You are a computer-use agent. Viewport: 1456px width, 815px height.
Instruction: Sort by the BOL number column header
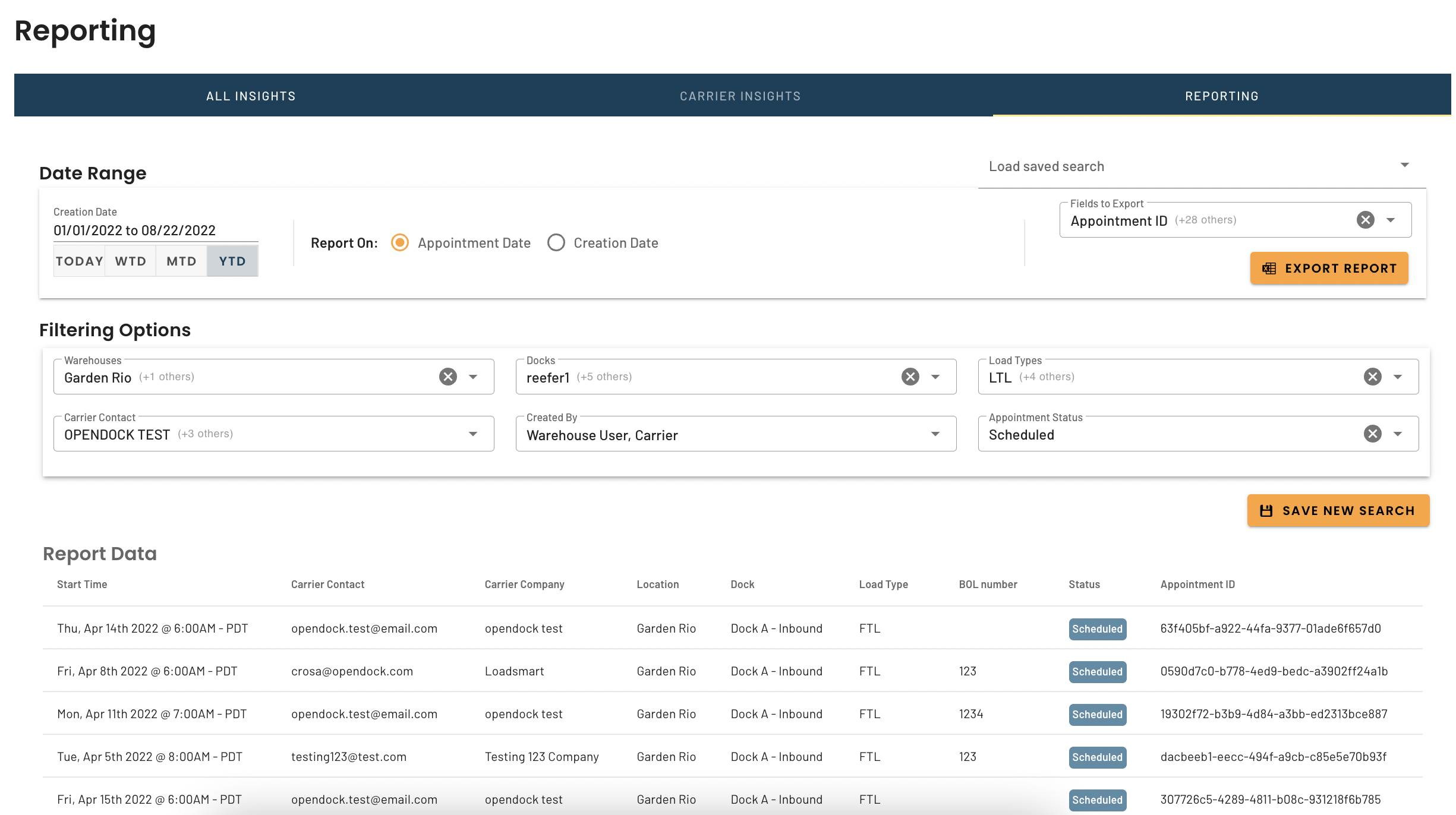pos(988,585)
